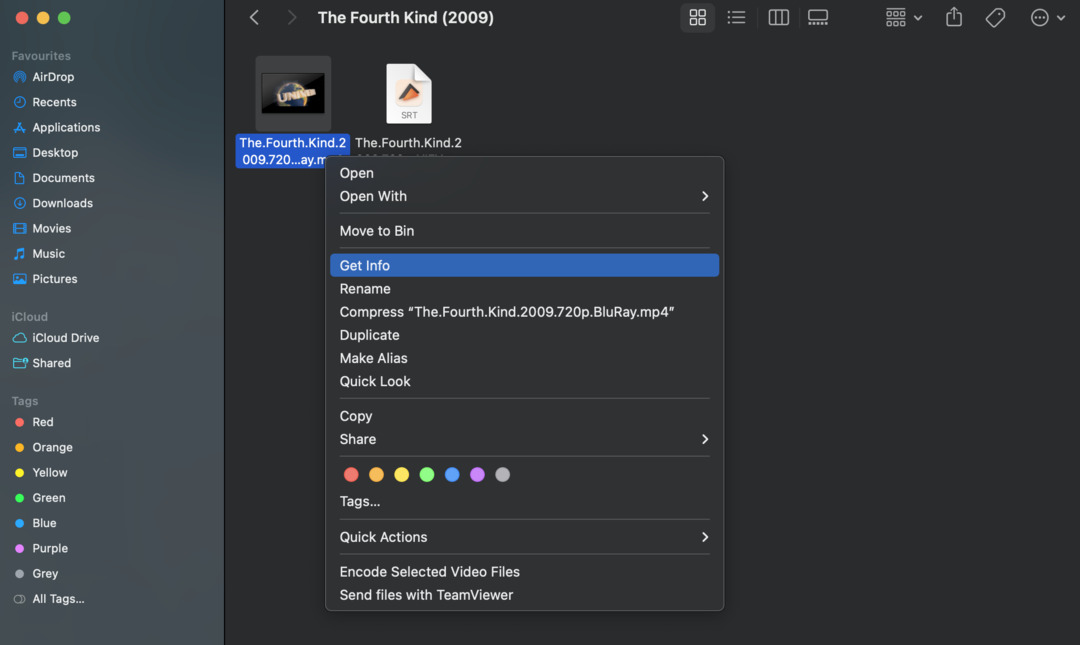Open Applications in sidebar

click(65, 127)
